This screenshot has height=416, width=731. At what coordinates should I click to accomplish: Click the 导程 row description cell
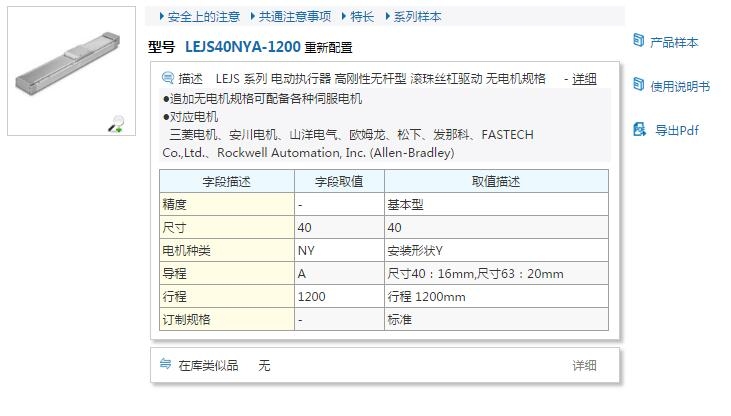coord(475,274)
